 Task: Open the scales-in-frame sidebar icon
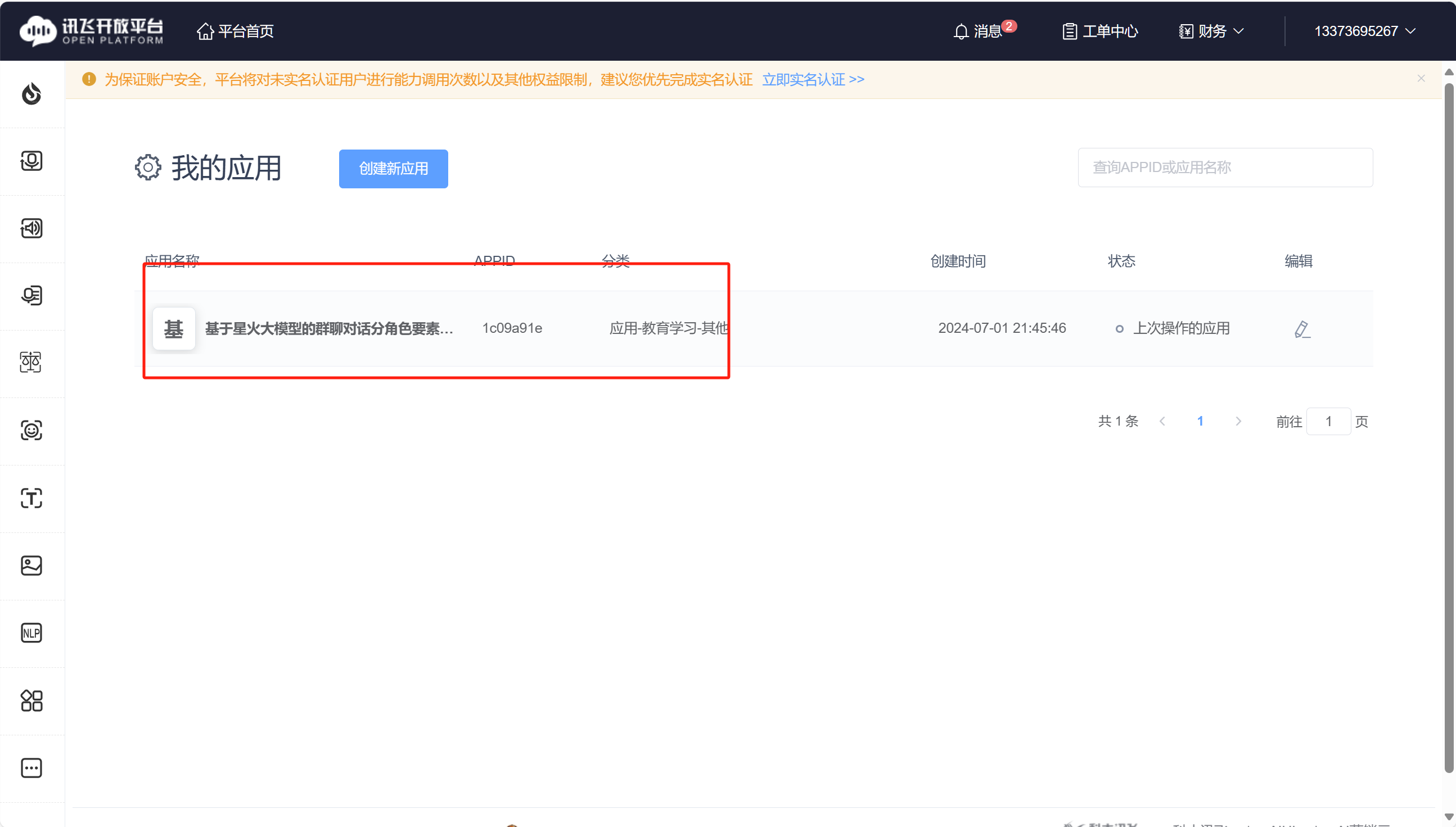(x=31, y=363)
